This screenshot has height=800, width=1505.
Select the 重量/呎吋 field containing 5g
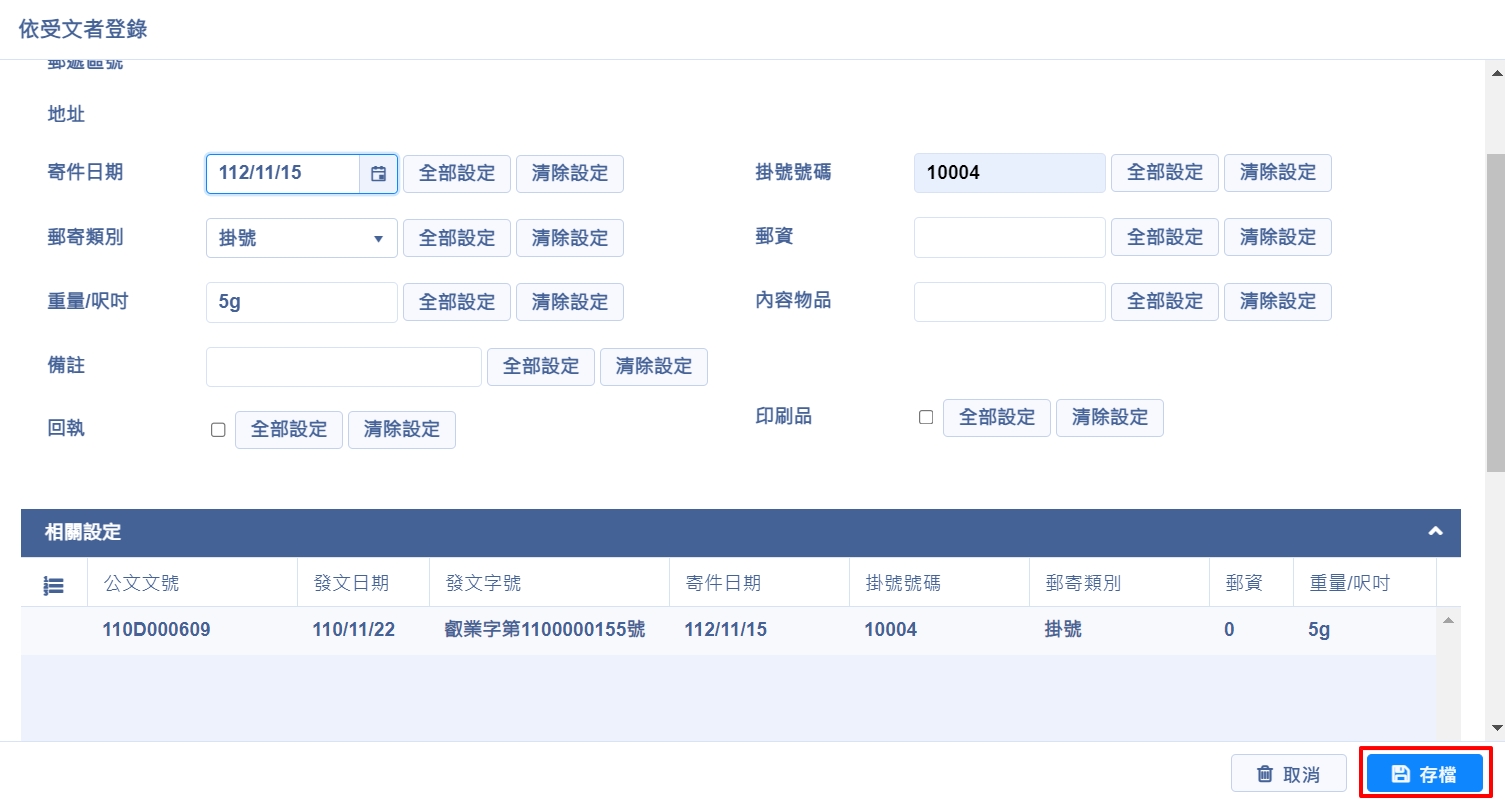(301, 302)
